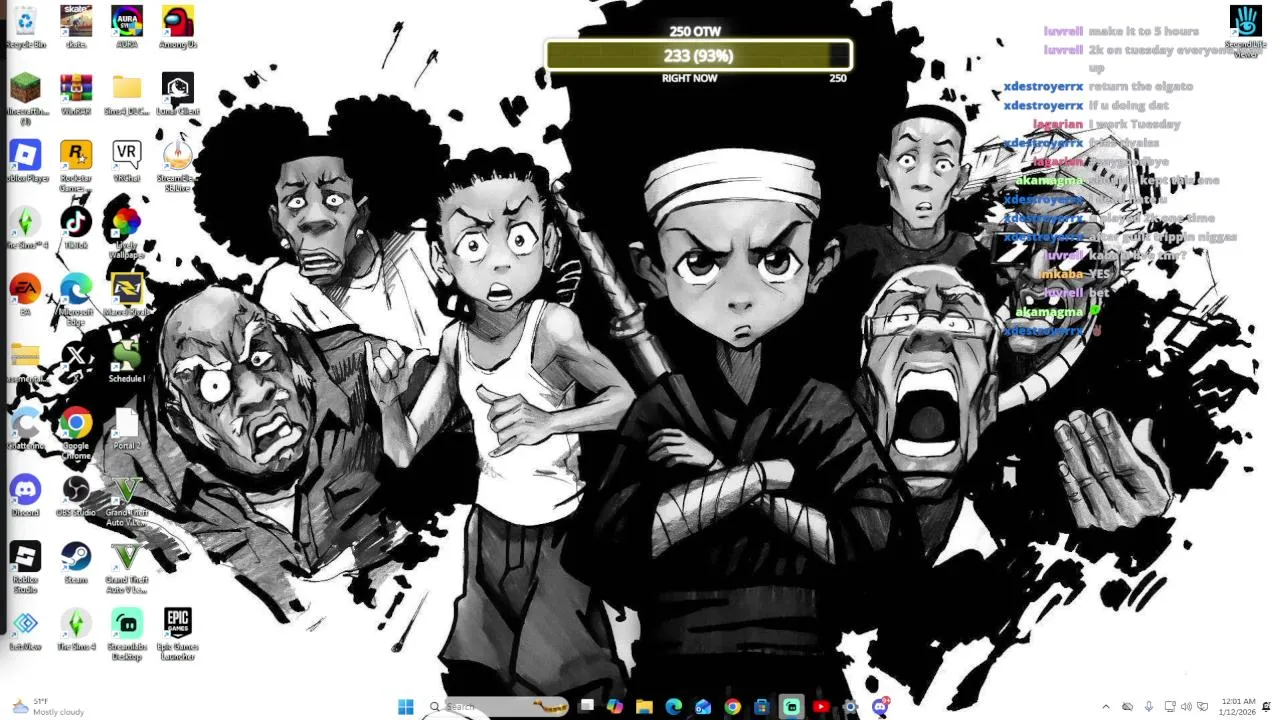Click luvrell's 'bet' chat message
The width and height of the screenshot is (1280, 720).
pos(1099,293)
